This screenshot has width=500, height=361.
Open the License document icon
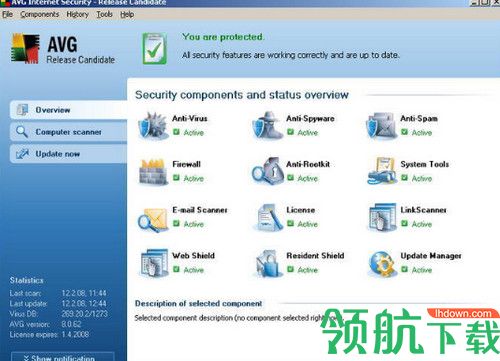[x=268, y=217]
